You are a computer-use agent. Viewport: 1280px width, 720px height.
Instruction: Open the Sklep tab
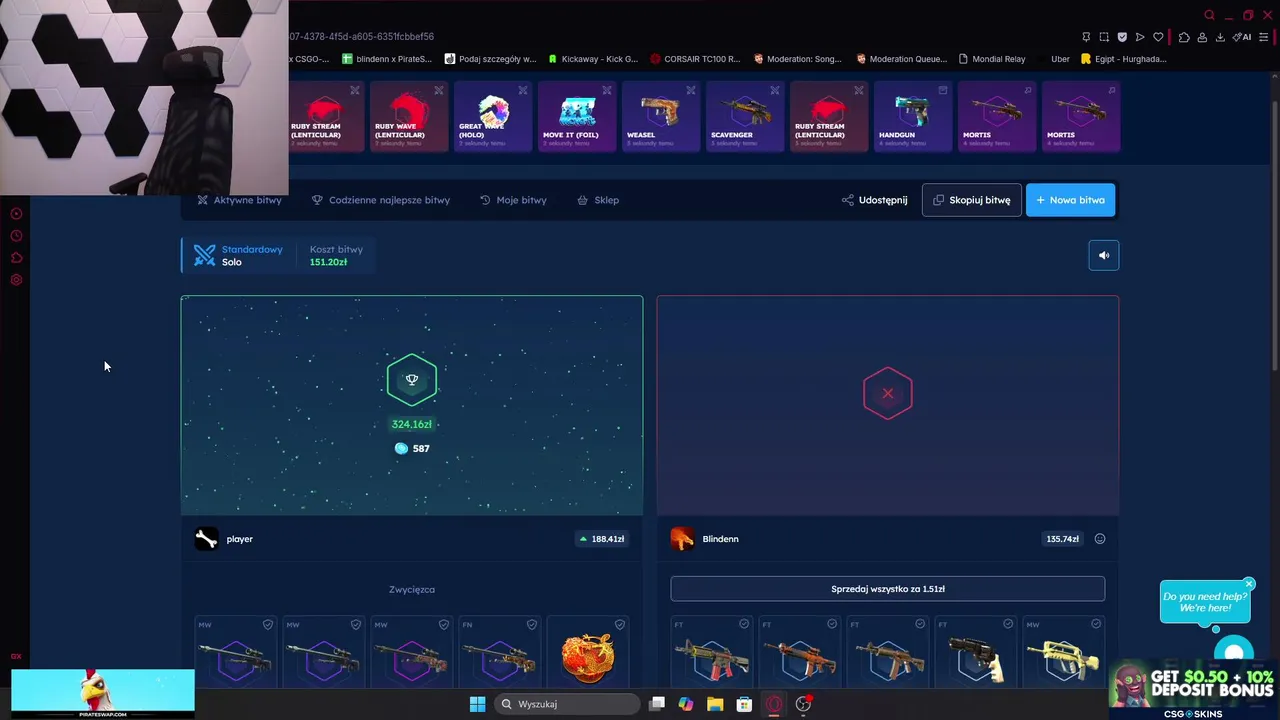point(598,200)
